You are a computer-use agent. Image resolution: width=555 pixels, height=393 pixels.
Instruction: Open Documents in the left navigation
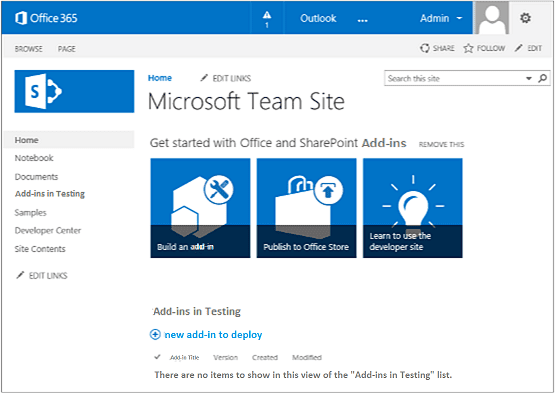coord(36,177)
